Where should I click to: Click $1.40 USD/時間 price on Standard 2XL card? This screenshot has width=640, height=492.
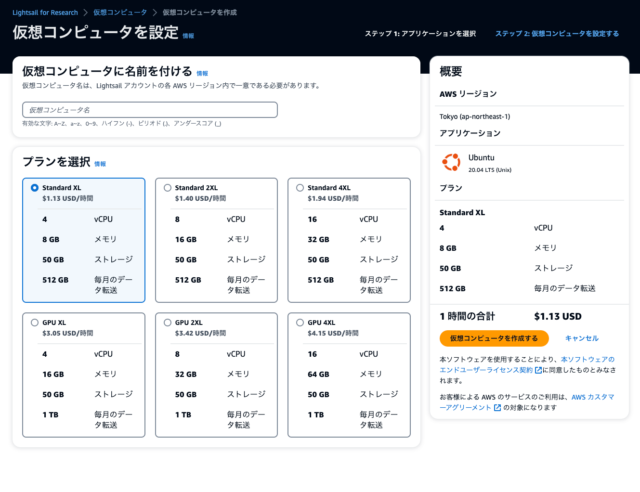coord(200,198)
